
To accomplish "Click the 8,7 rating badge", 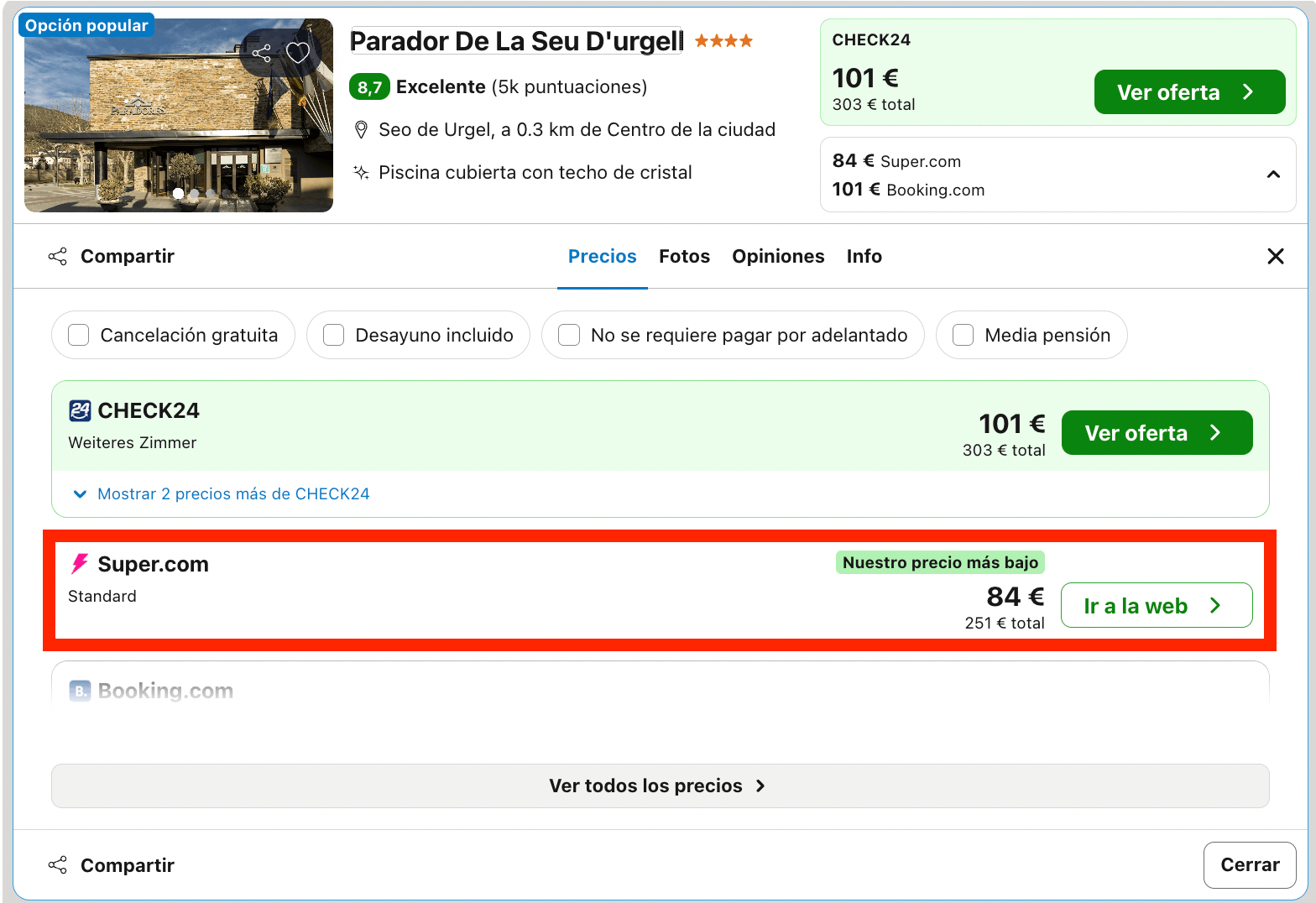I will 369,87.
